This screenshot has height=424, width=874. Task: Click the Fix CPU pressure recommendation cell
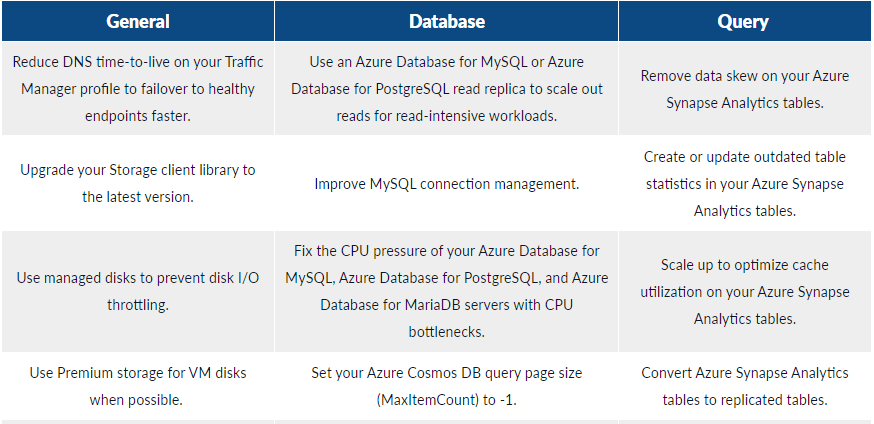tap(446, 291)
